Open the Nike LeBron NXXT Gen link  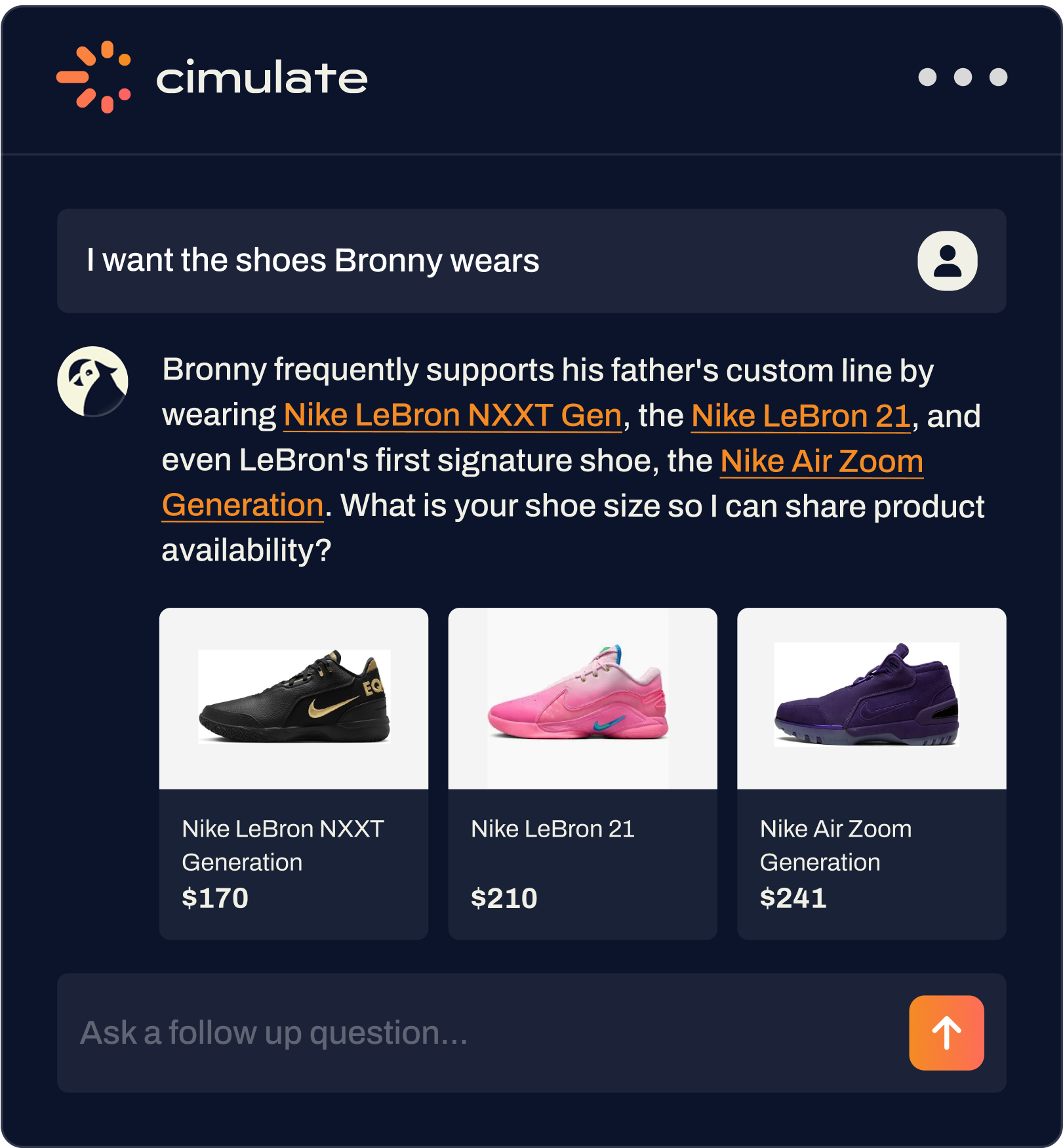(x=452, y=415)
